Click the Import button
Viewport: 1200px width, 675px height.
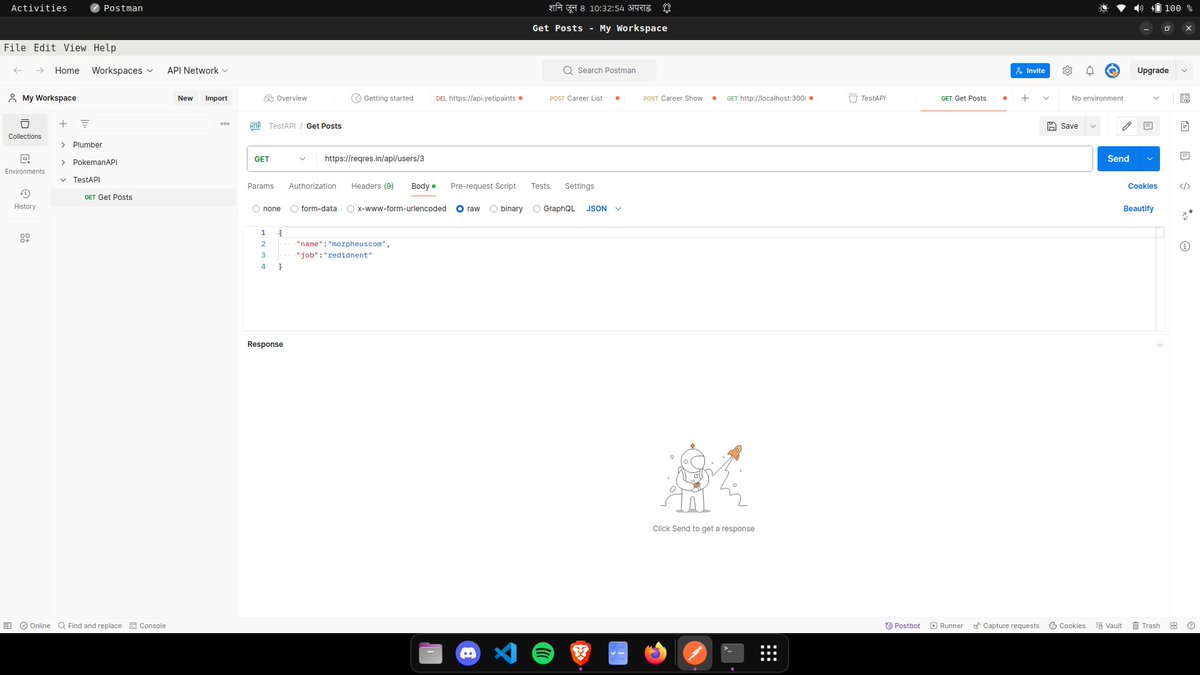click(x=216, y=98)
